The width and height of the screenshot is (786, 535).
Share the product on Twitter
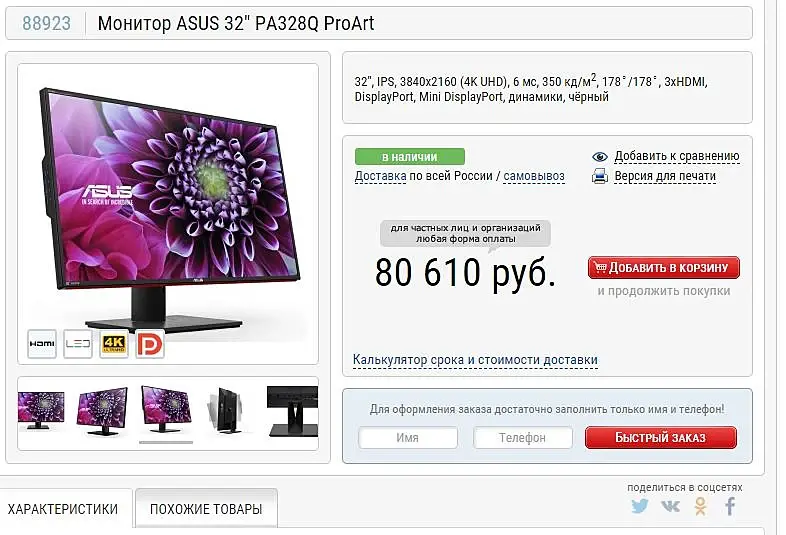[x=640, y=505]
